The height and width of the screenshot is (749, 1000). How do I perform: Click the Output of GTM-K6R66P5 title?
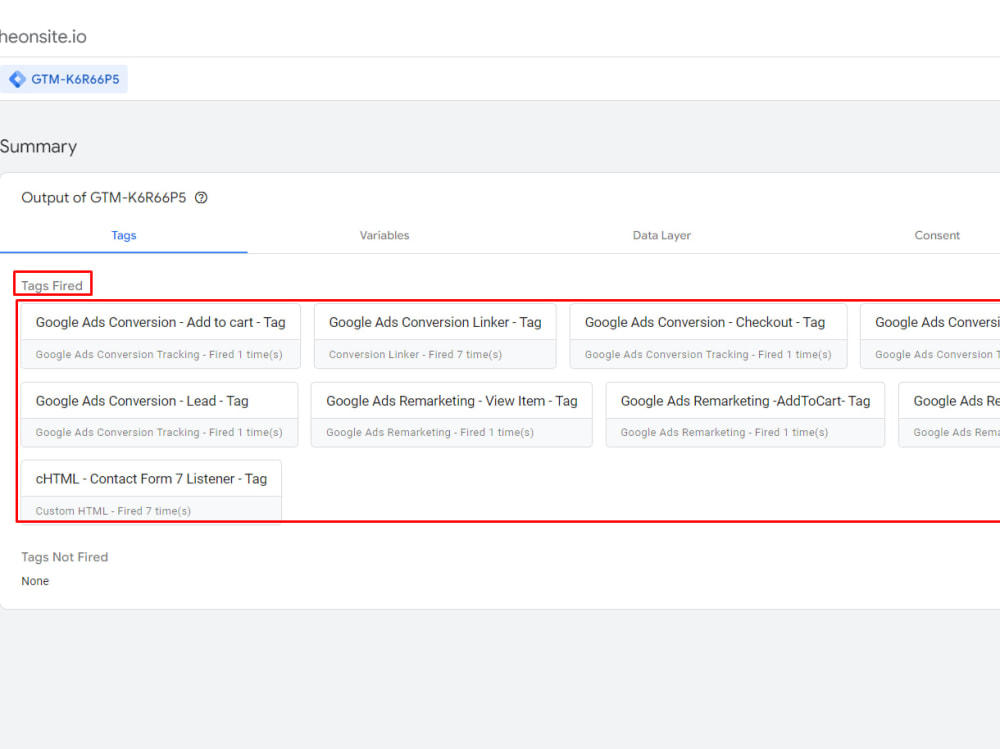click(103, 198)
